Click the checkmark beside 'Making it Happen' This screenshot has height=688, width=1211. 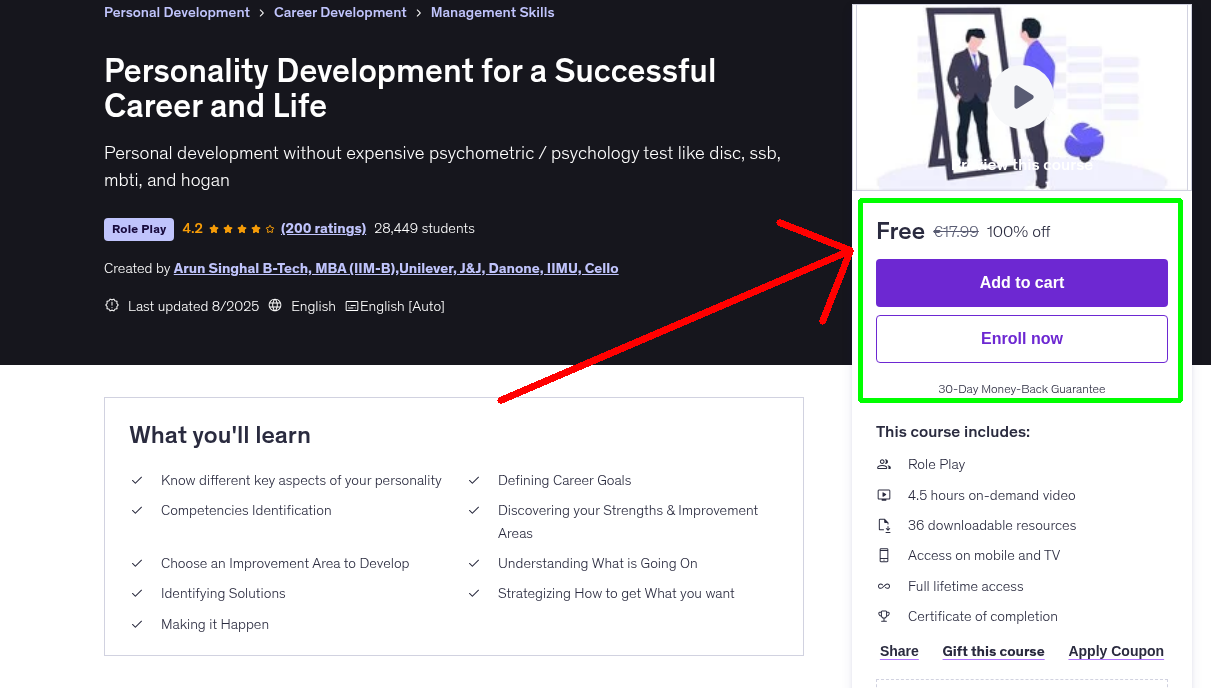tap(138, 624)
